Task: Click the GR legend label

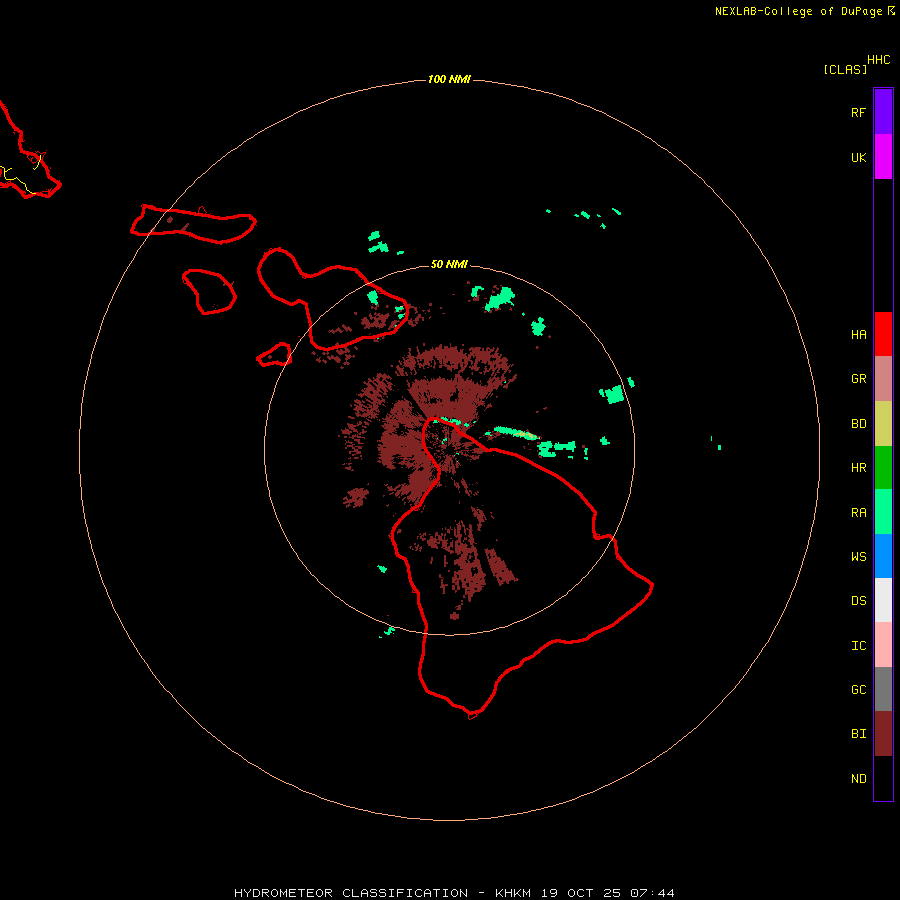Action: click(858, 379)
